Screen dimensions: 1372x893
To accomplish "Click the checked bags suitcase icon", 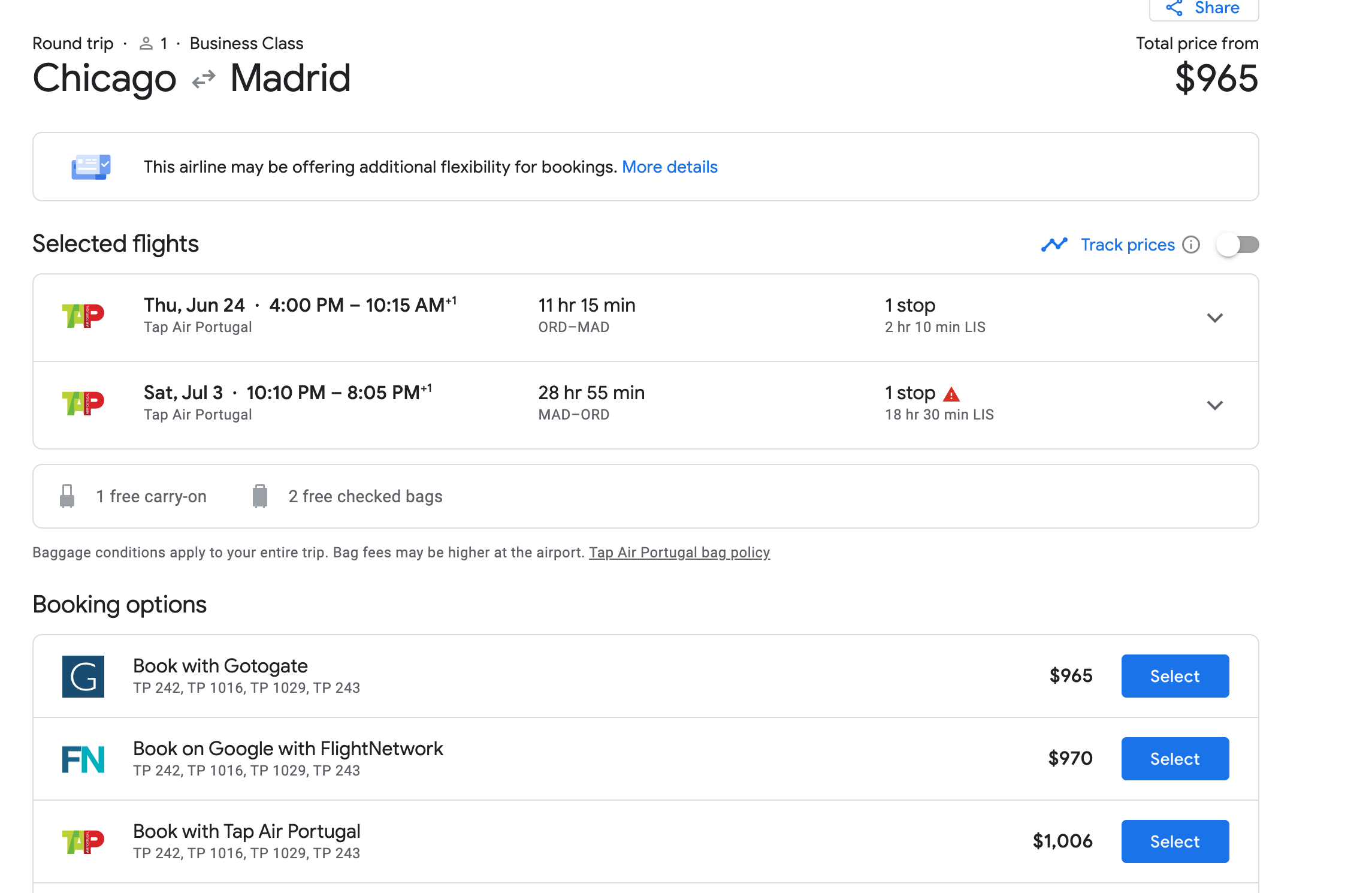I will coord(260,496).
